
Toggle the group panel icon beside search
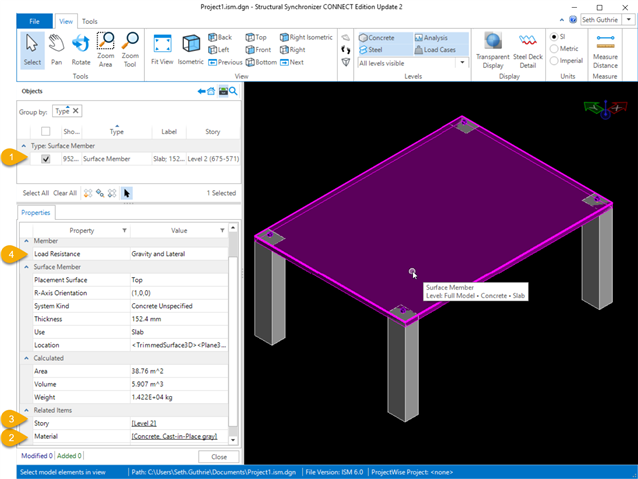[223, 91]
